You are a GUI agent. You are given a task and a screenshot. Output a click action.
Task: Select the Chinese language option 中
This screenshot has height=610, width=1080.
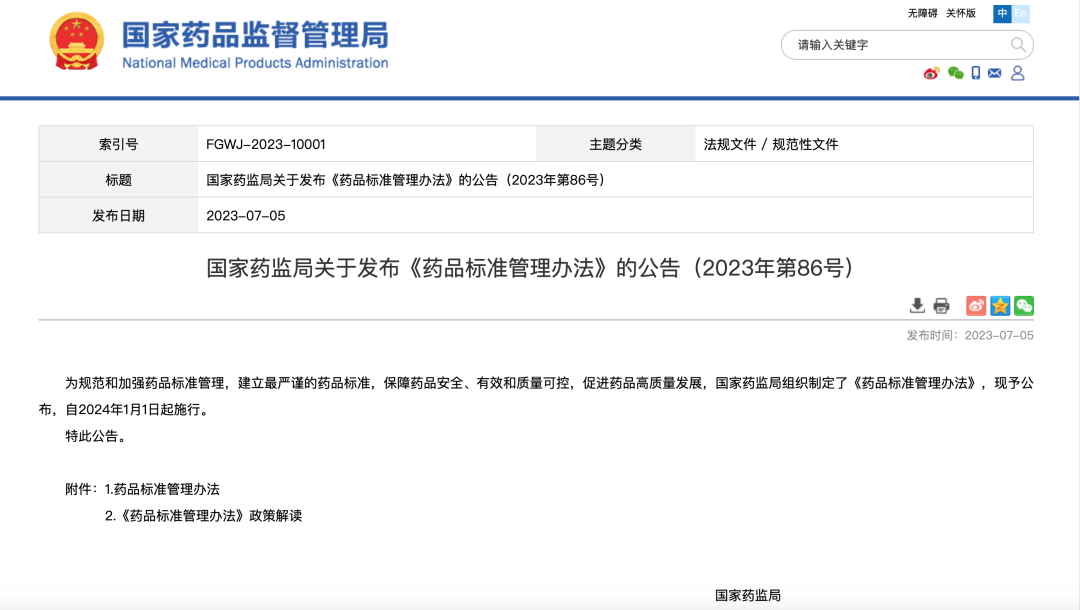click(1002, 14)
